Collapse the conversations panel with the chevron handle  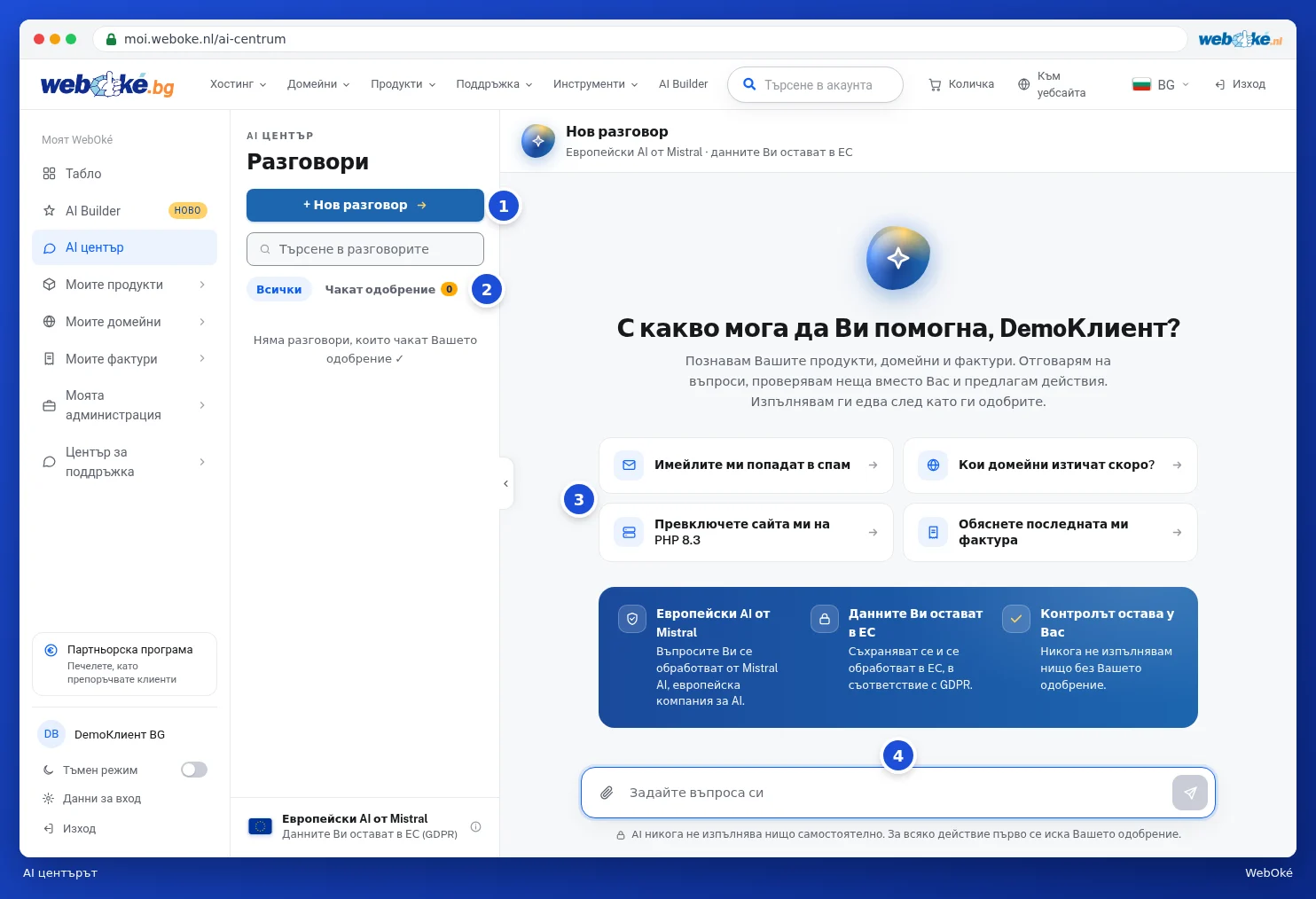(x=505, y=483)
